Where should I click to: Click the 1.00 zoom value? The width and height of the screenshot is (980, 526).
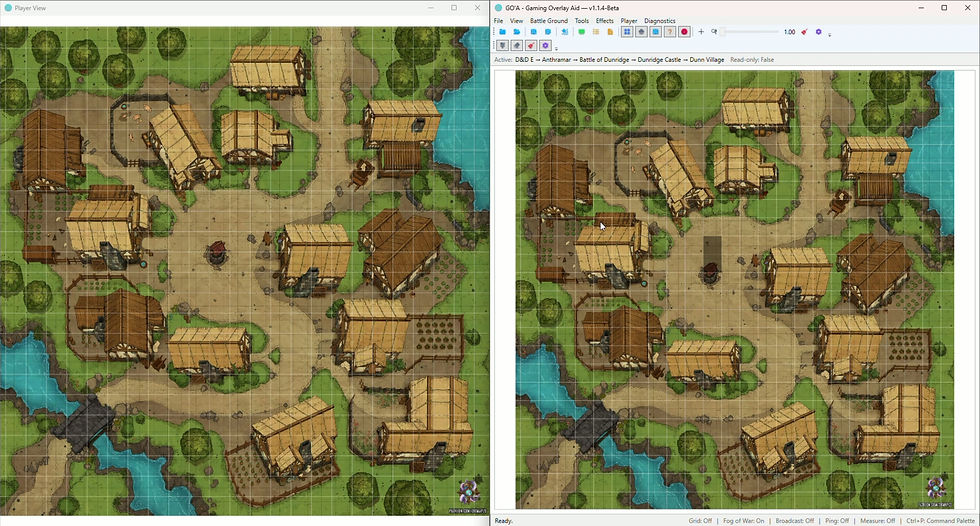[x=789, y=32]
